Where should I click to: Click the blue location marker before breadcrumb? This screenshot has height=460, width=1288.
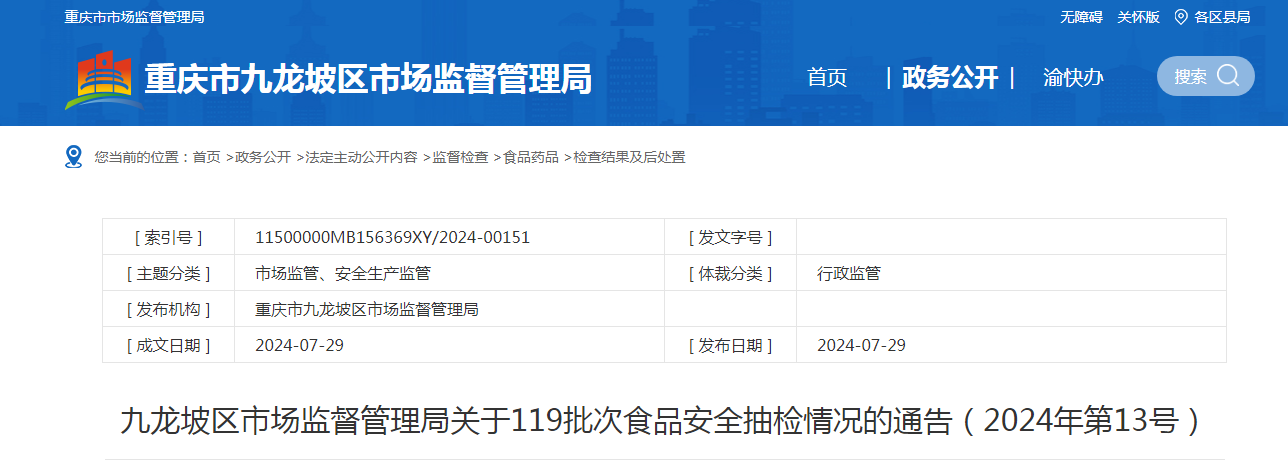click(73, 157)
